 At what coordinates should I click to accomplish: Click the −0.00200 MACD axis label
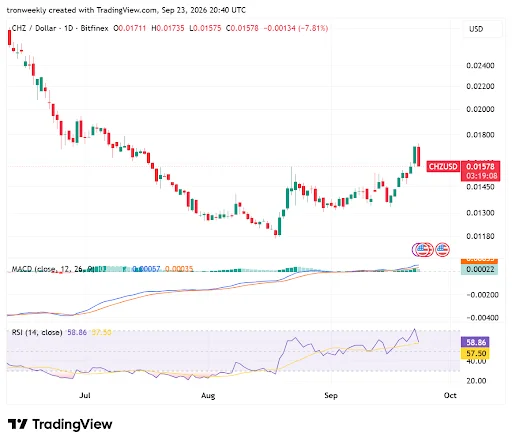[x=482, y=295]
